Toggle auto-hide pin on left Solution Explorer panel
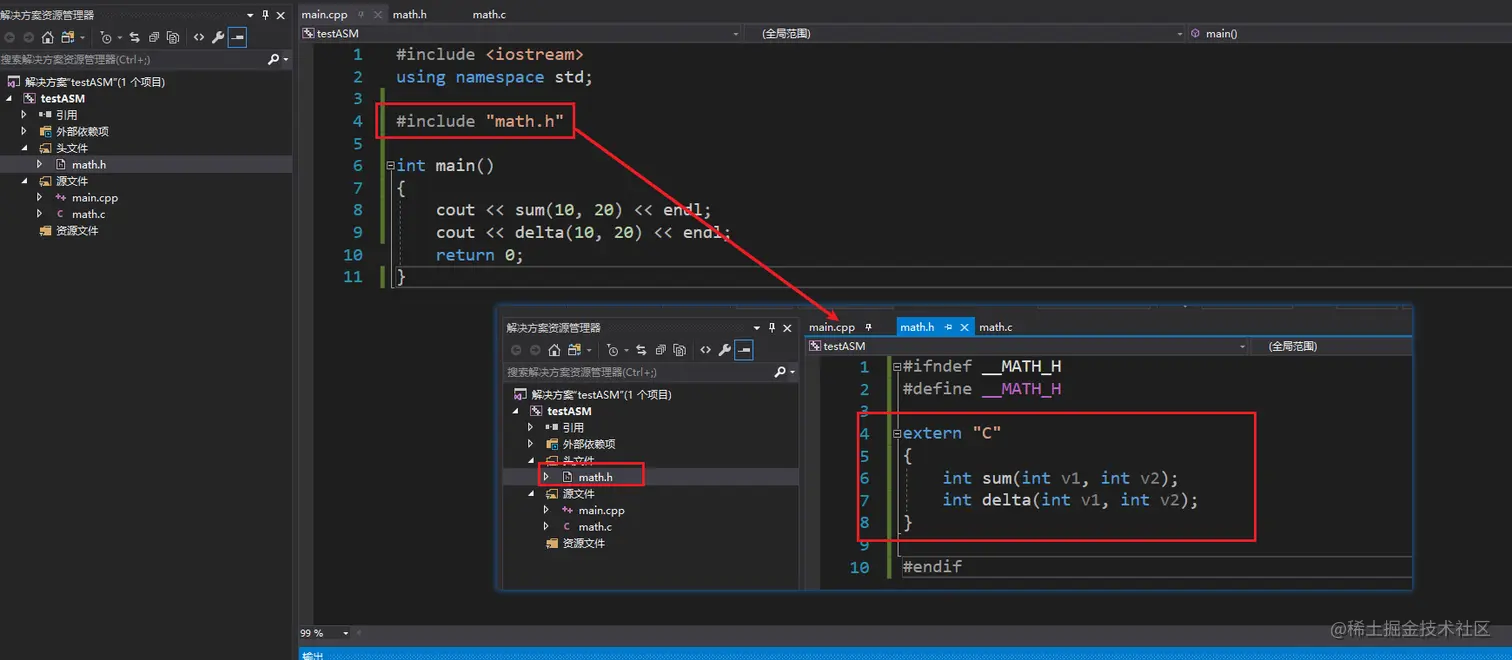The image size is (1512, 660). click(265, 15)
